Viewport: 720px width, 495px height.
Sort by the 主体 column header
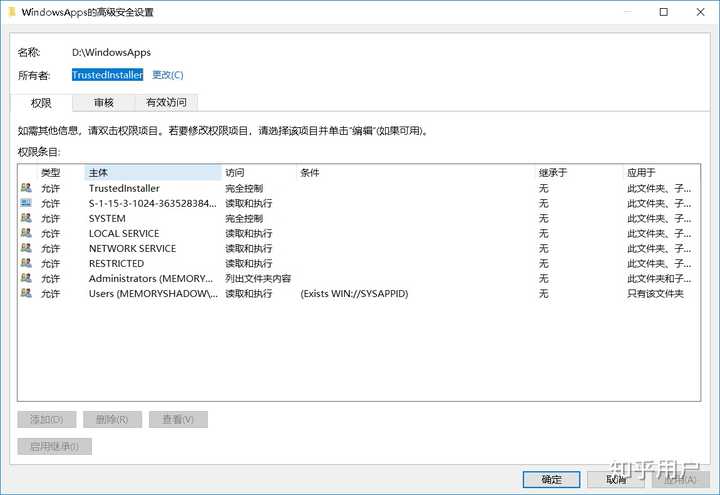click(153, 173)
